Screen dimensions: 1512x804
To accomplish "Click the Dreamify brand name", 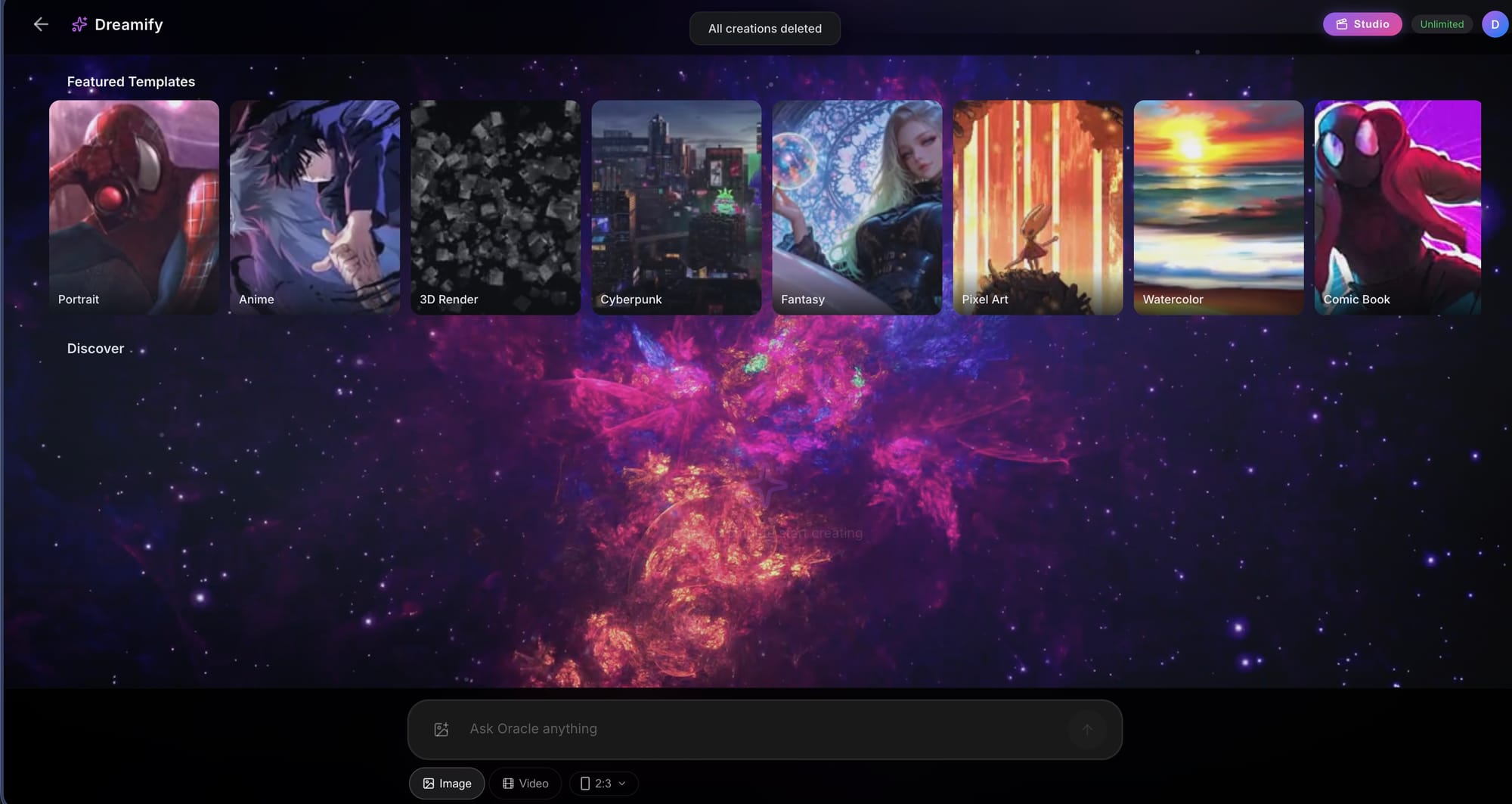I will [129, 25].
